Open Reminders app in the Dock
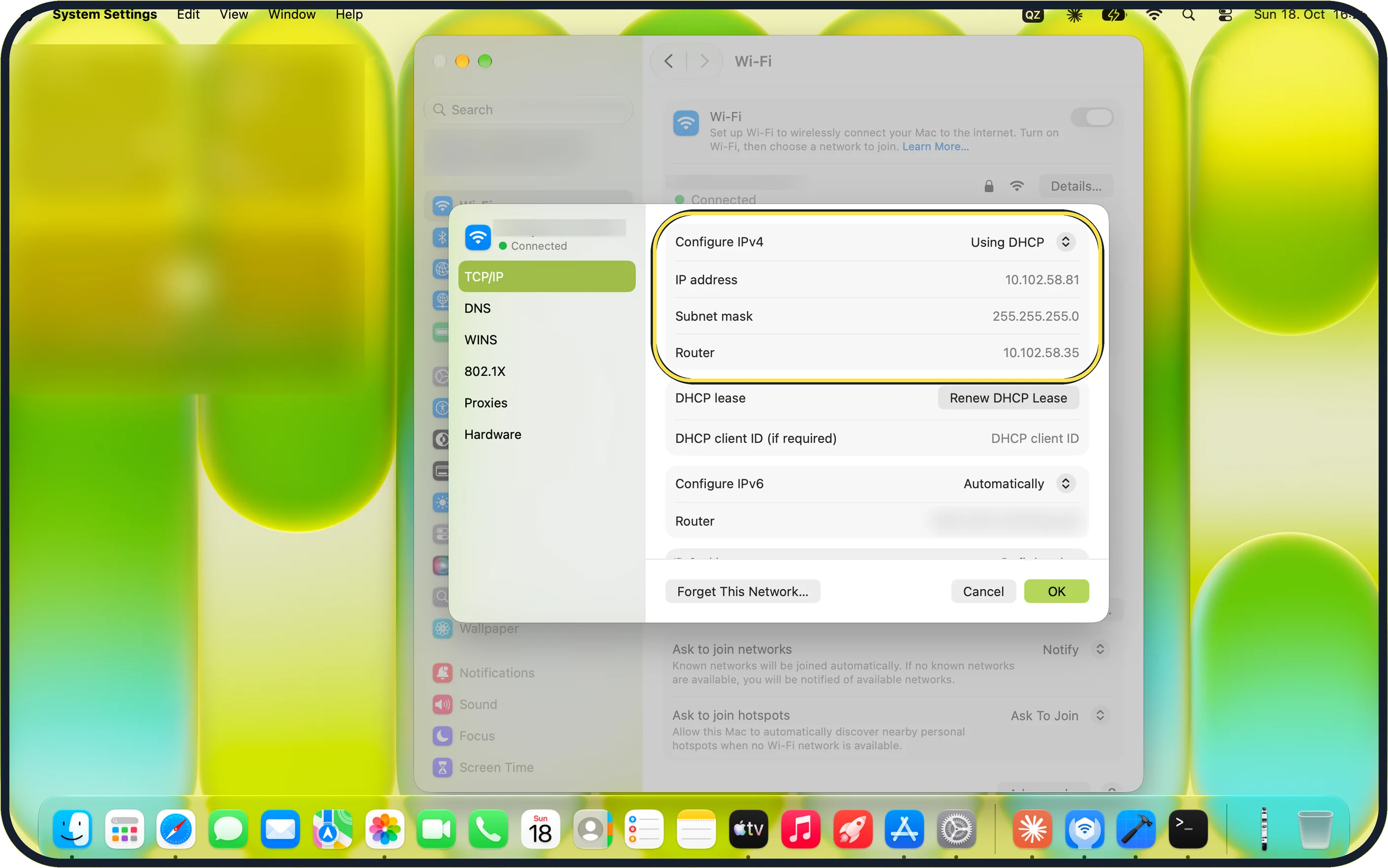The height and width of the screenshot is (868, 1388). [644, 829]
